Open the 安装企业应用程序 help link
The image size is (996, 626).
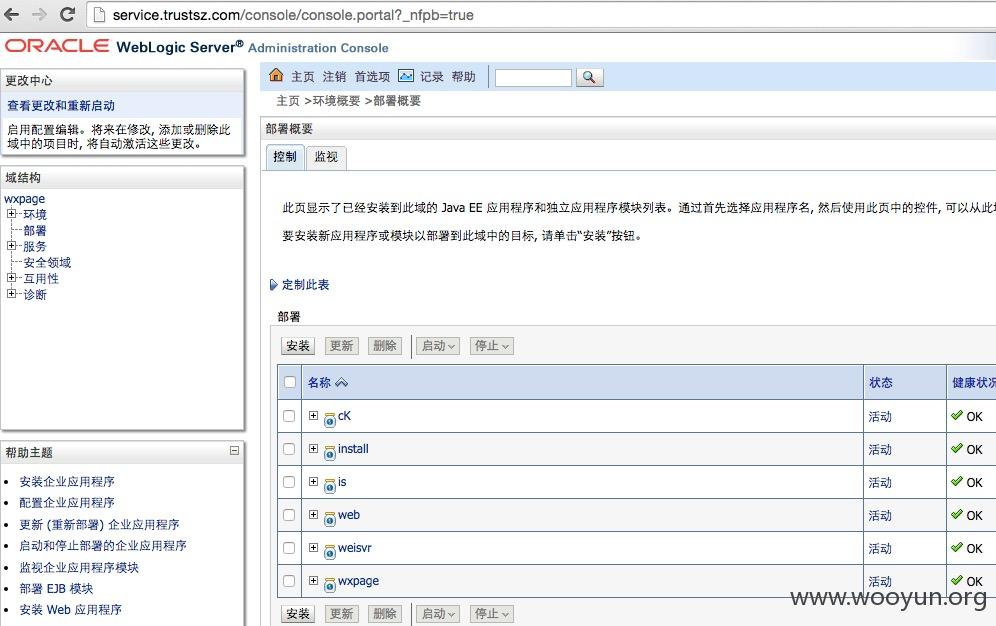click(67, 481)
